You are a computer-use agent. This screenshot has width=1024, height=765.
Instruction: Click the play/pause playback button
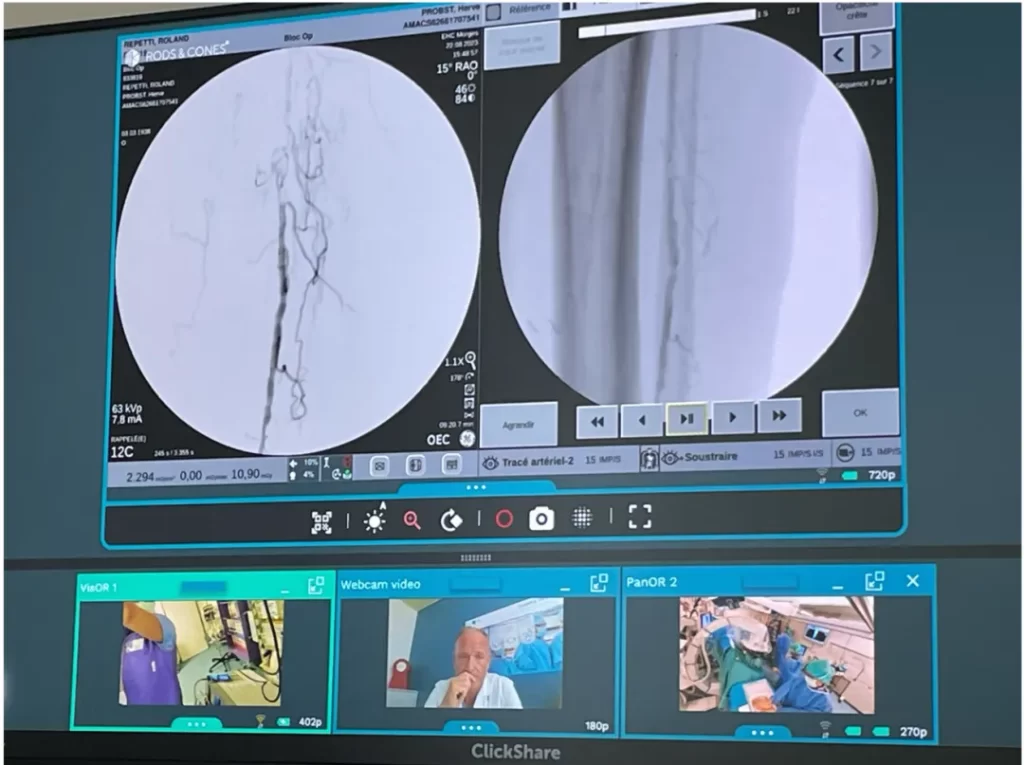(x=686, y=418)
